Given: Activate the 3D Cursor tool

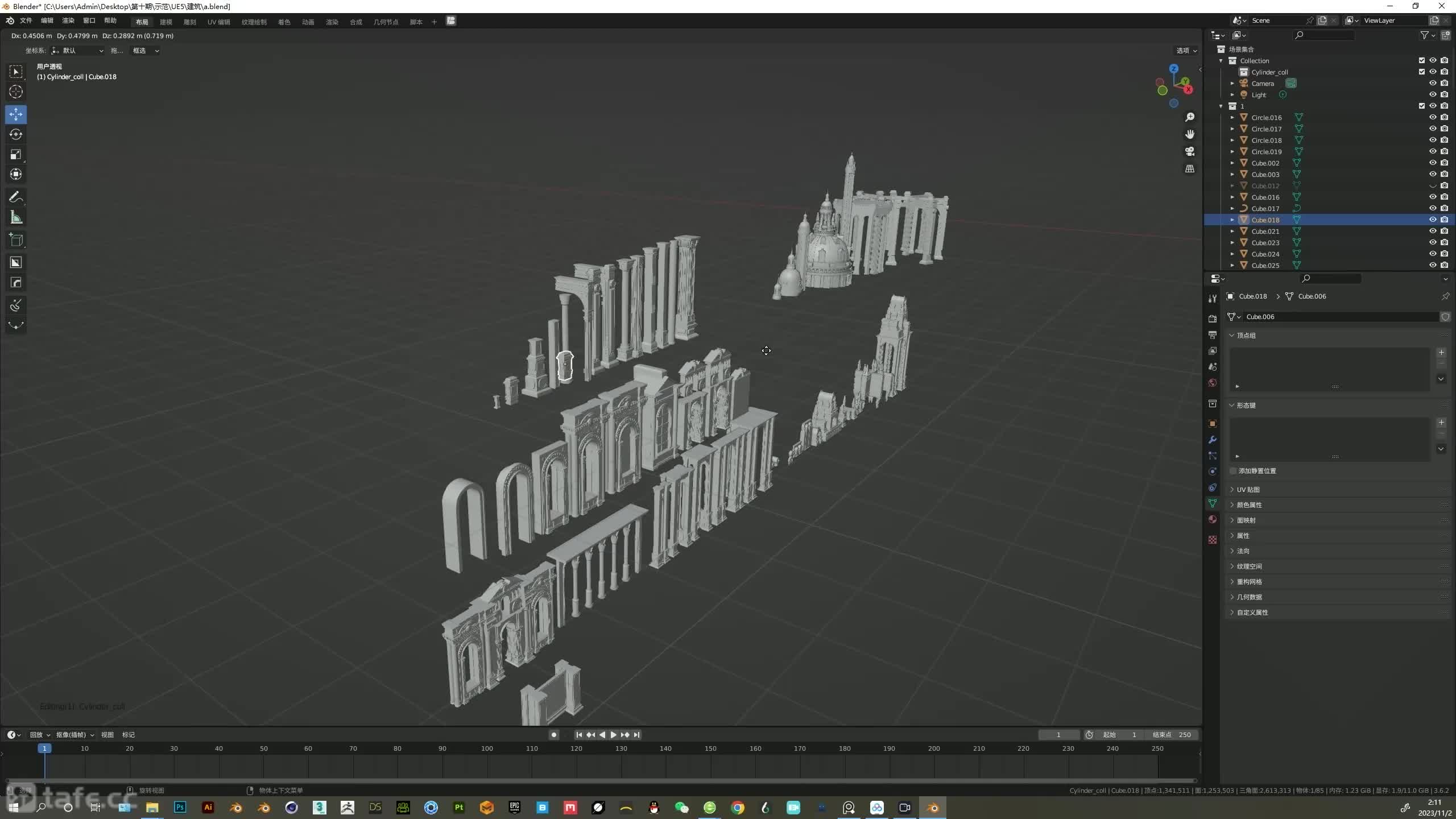Looking at the screenshot, I should pyautogui.click(x=16, y=92).
